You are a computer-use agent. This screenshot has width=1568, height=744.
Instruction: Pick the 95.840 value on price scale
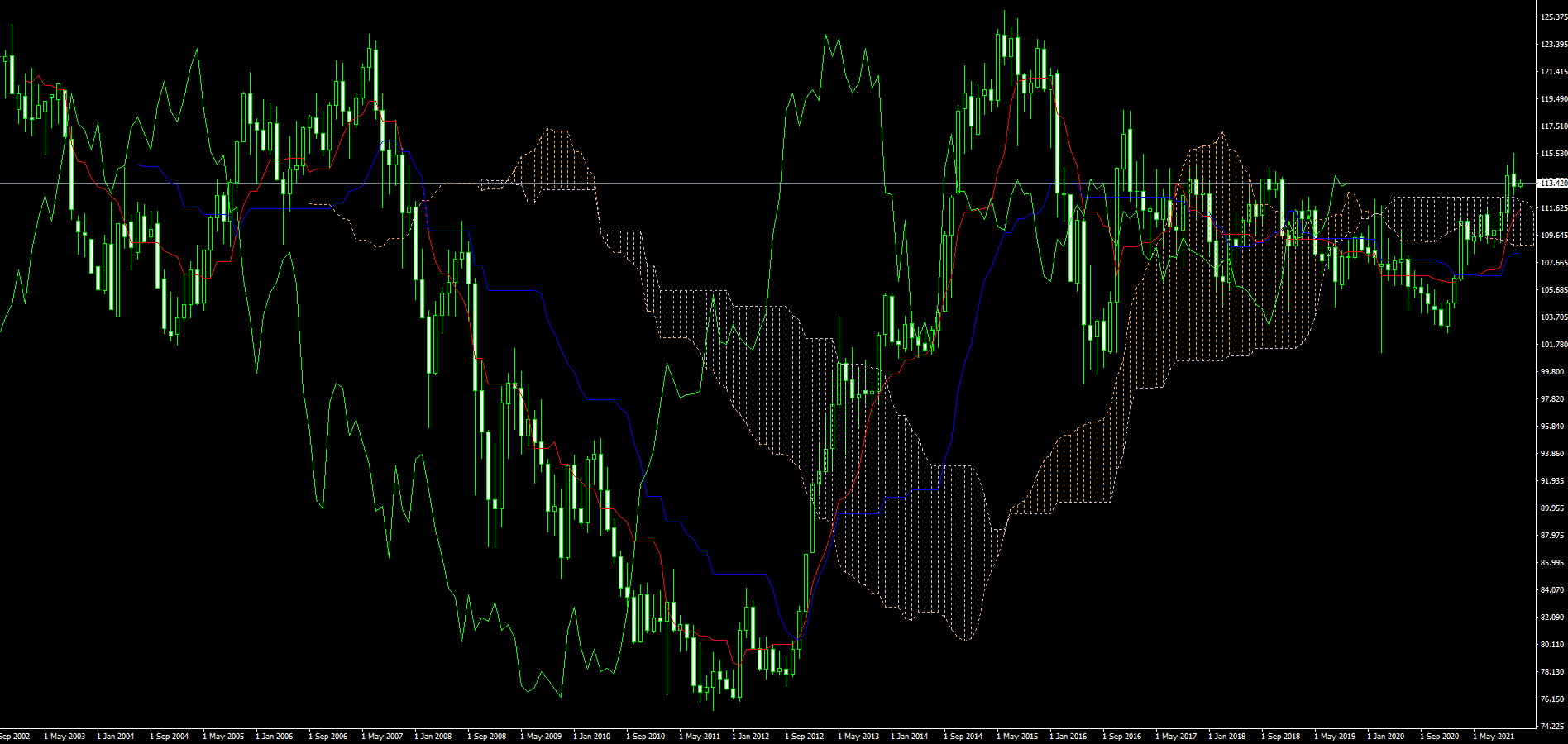[1552, 426]
